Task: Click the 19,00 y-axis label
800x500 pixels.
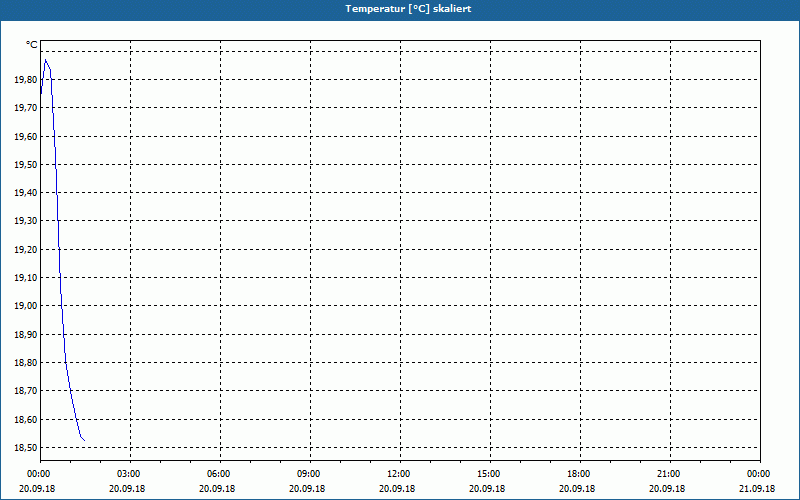Action: pos(26,306)
